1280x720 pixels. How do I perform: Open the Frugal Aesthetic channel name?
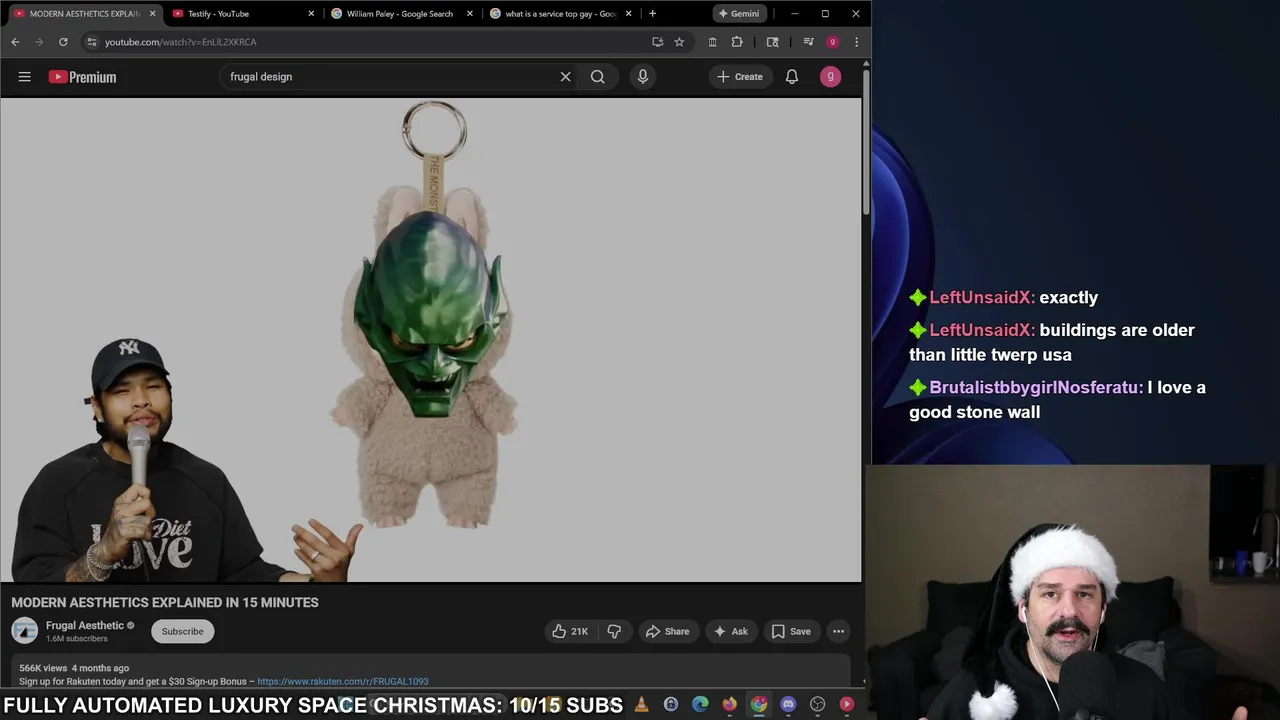pos(85,625)
